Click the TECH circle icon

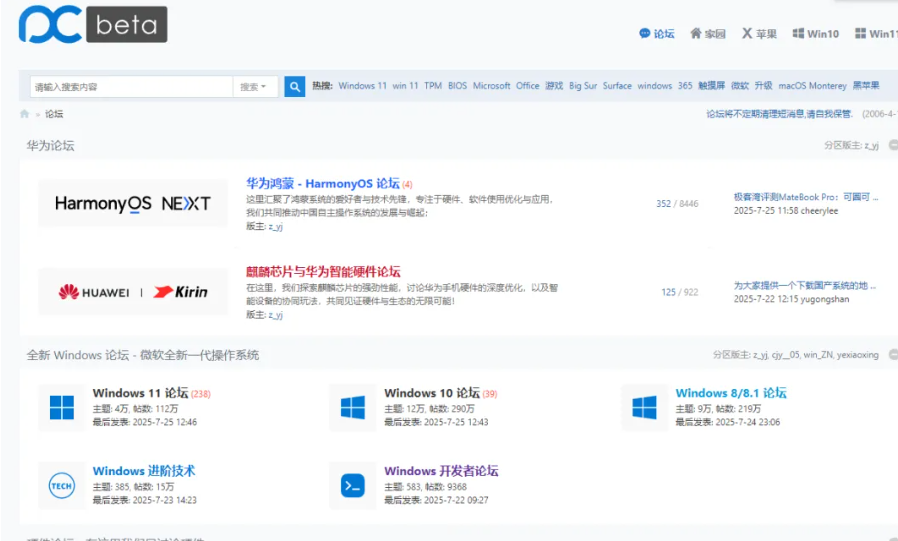62,485
